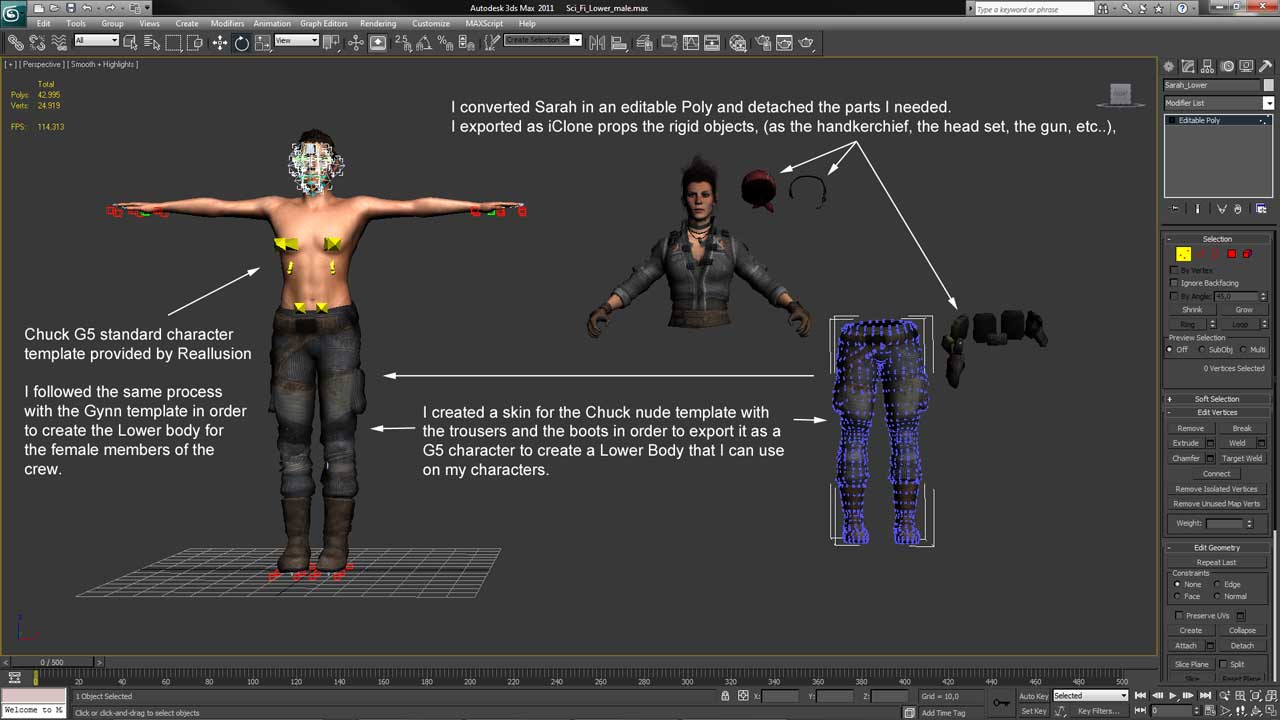
Task: Toggle Percent Snap icon
Action: click(x=445, y=42)
